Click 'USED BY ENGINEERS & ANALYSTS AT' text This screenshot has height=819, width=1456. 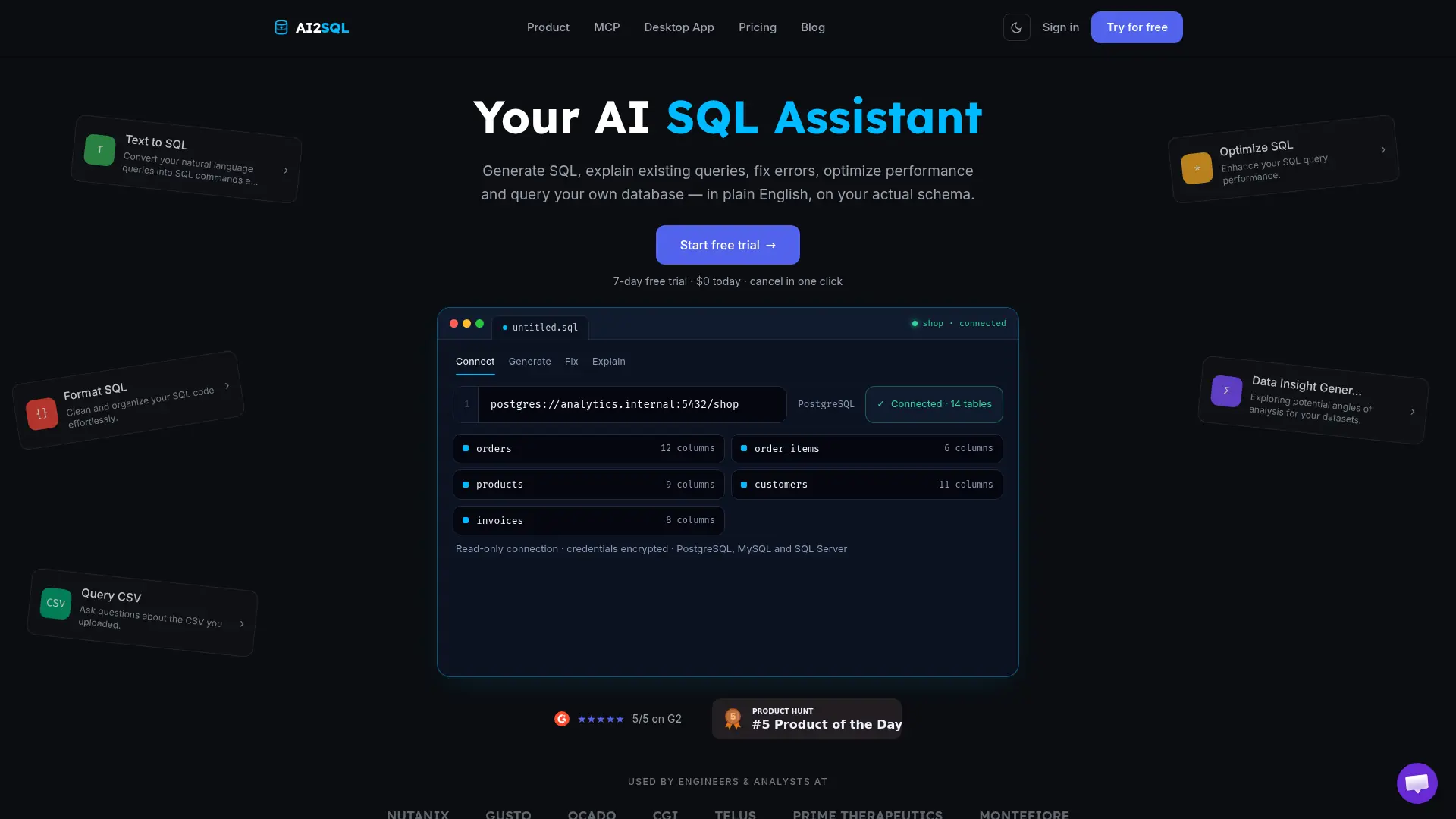[727, 782]
